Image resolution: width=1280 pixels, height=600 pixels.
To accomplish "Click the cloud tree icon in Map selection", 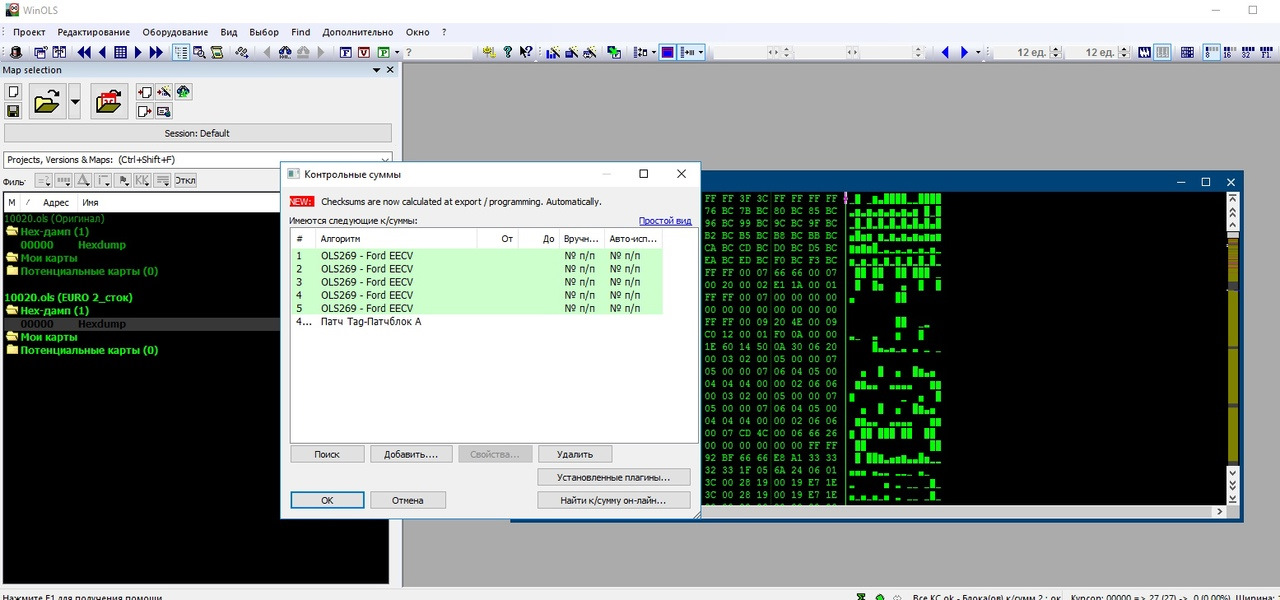I will point(183,92).
